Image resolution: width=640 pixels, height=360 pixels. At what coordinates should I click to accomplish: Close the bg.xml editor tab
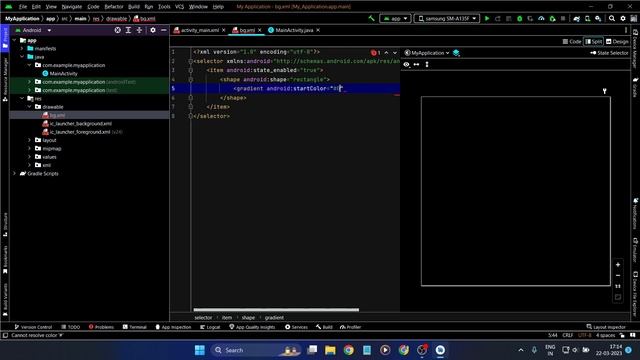[260, 30]
